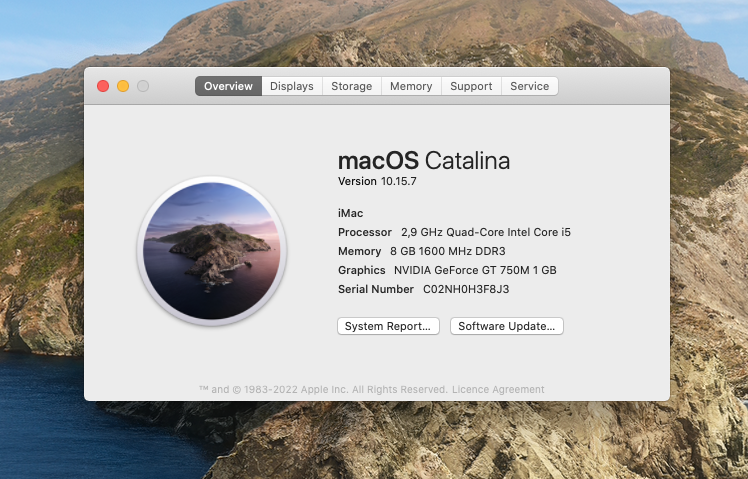Click the iMac model name
Screen dimensions: 748x479
click(x=351, y=213)
